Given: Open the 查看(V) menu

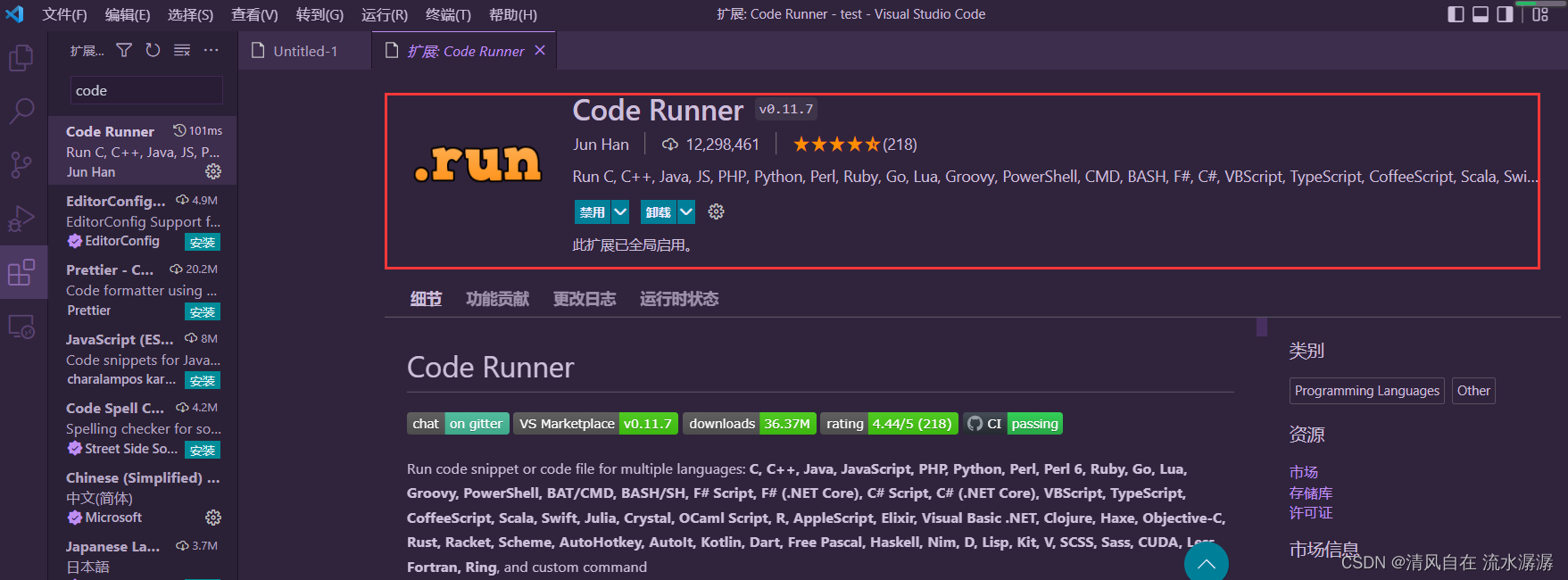Looking at the screenshot, I should [254, 14].
